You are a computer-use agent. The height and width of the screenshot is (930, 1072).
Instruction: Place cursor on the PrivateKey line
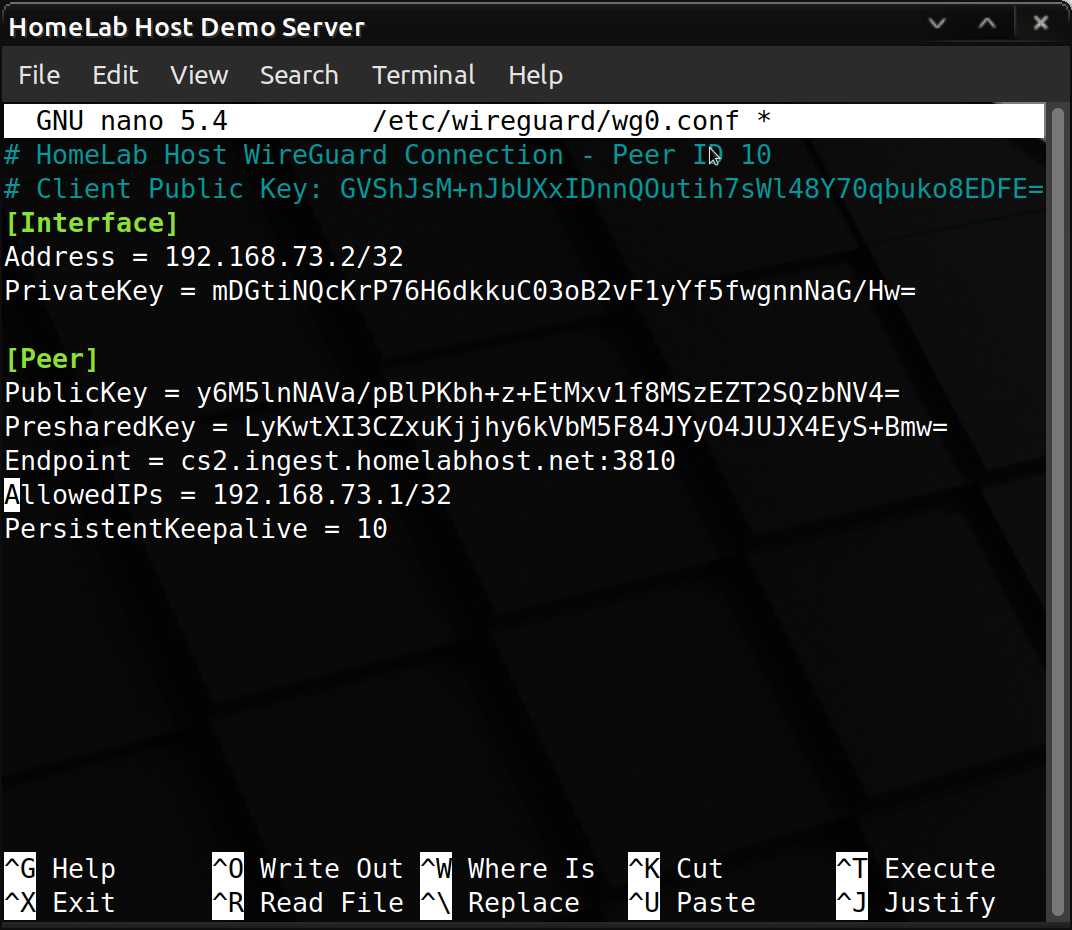point(460,291)
